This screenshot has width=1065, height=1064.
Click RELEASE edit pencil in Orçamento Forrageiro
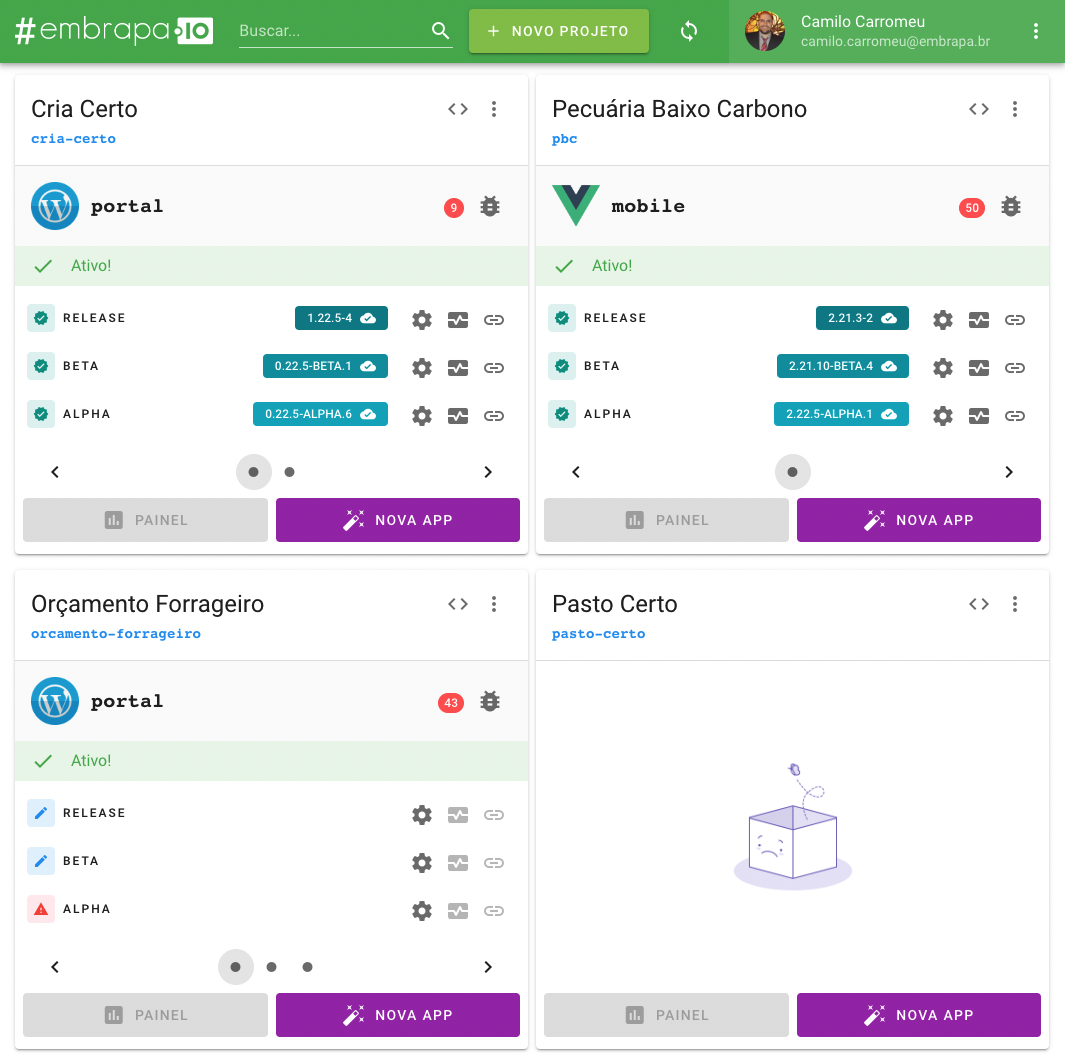(x=41, y=813)
